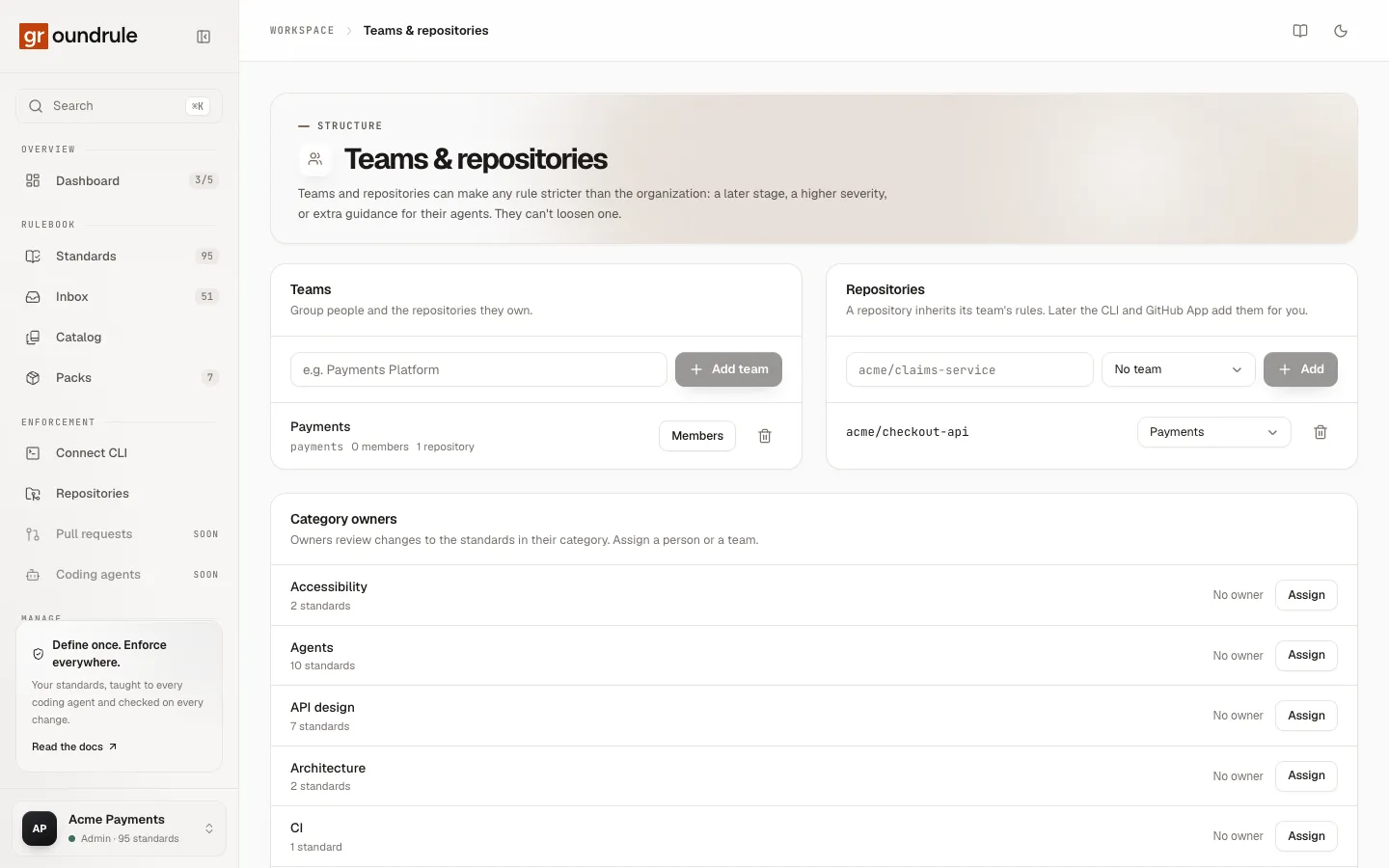
Task: Open the No team dropdown
Action: click(x=1178, y=369)
